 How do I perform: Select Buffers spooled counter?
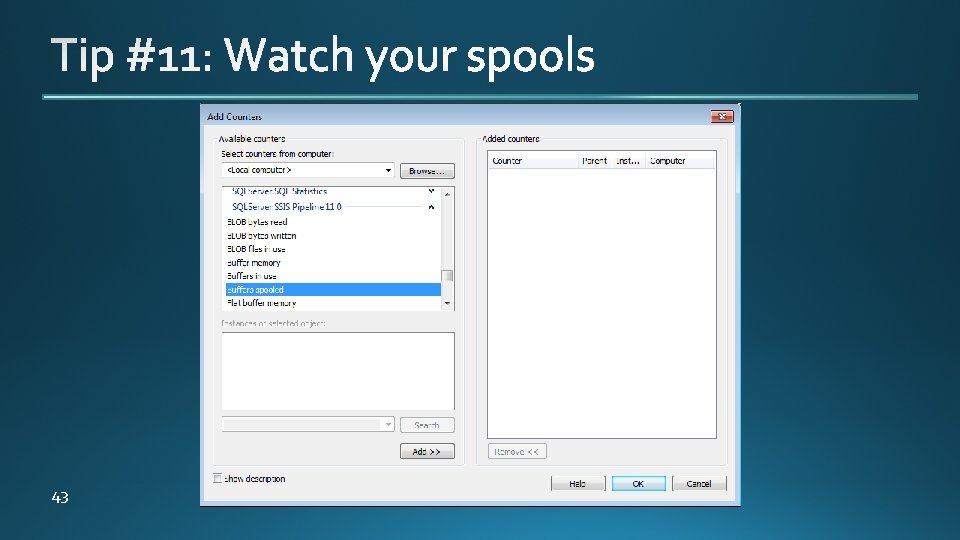pyautogui.click(x=333, y=290)
